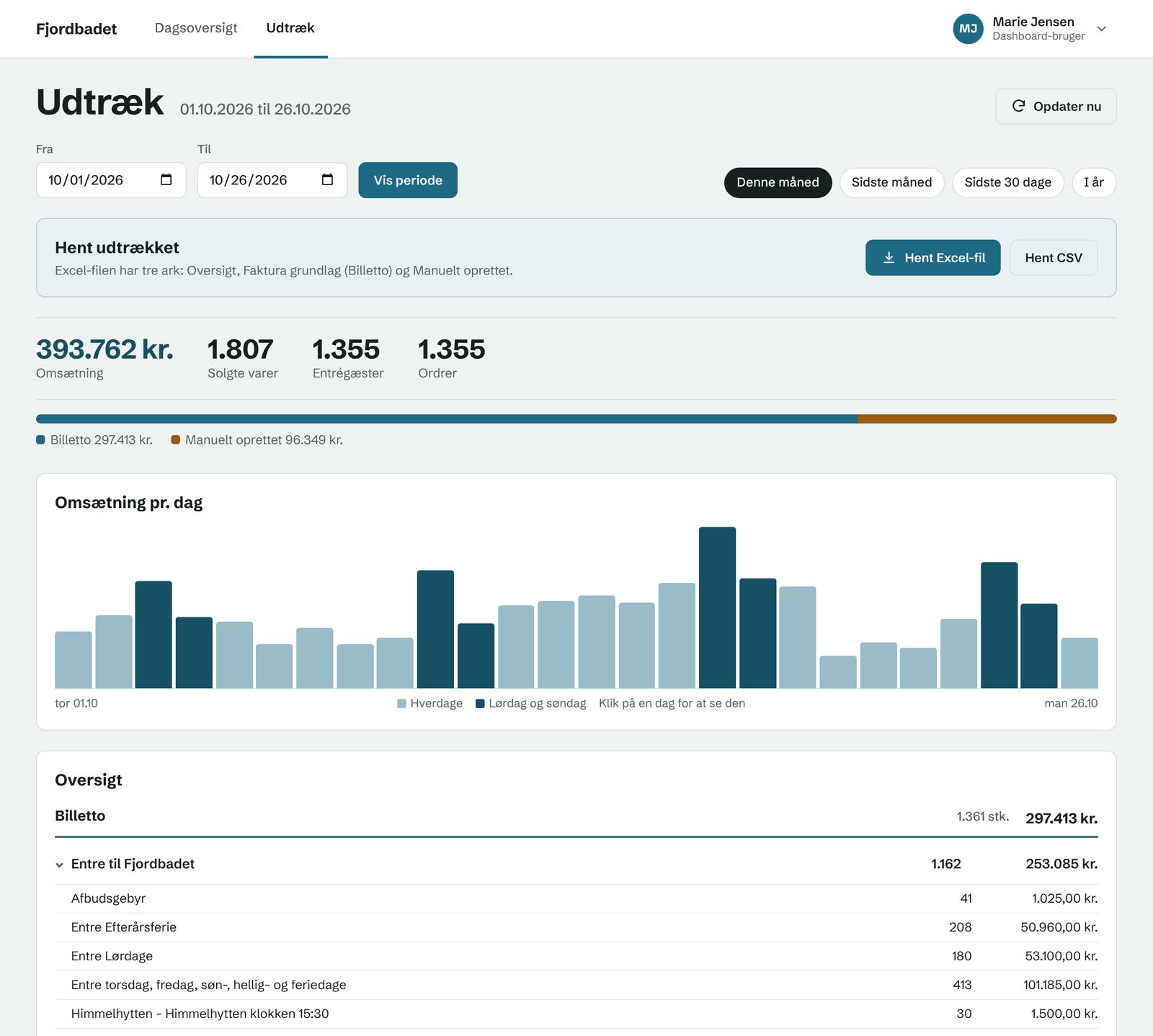
Task: Click Manuelt oprettet legend color swatch
Action: 175,439
